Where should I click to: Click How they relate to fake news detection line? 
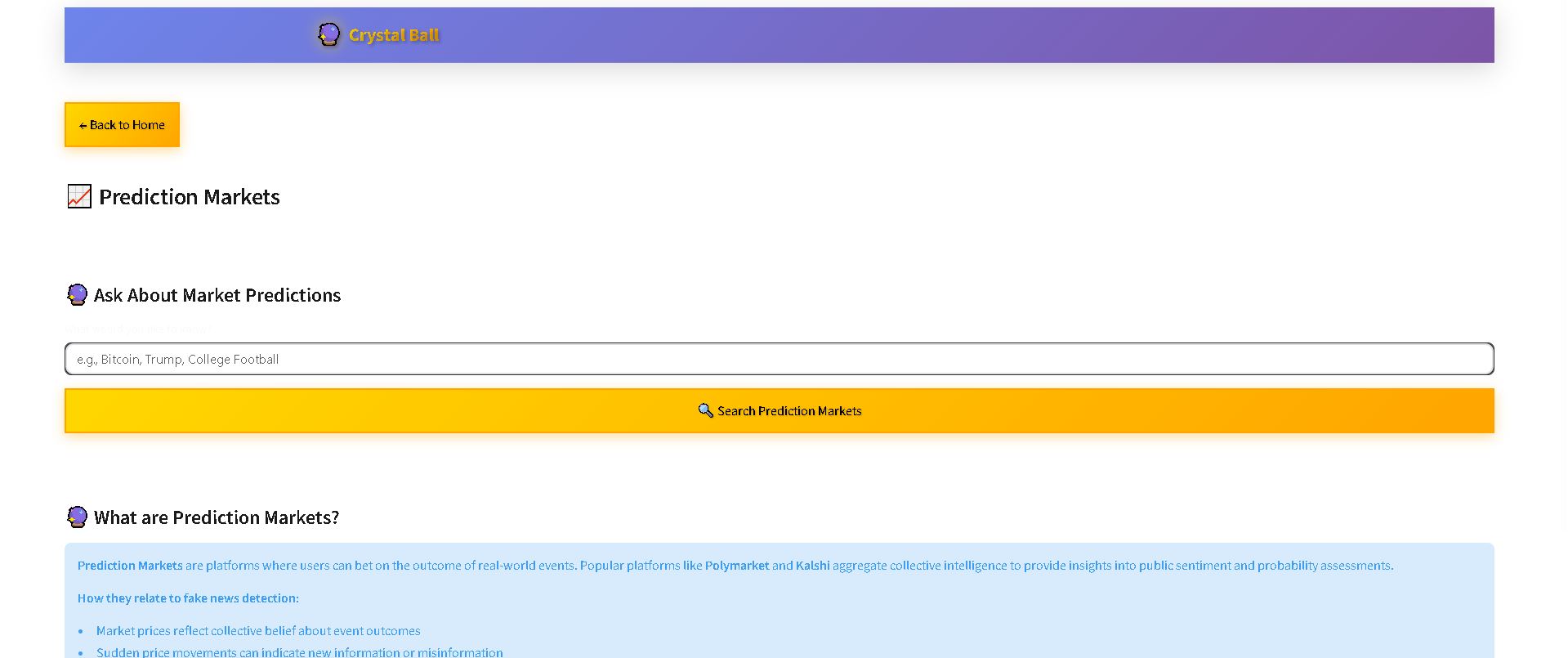188,598
